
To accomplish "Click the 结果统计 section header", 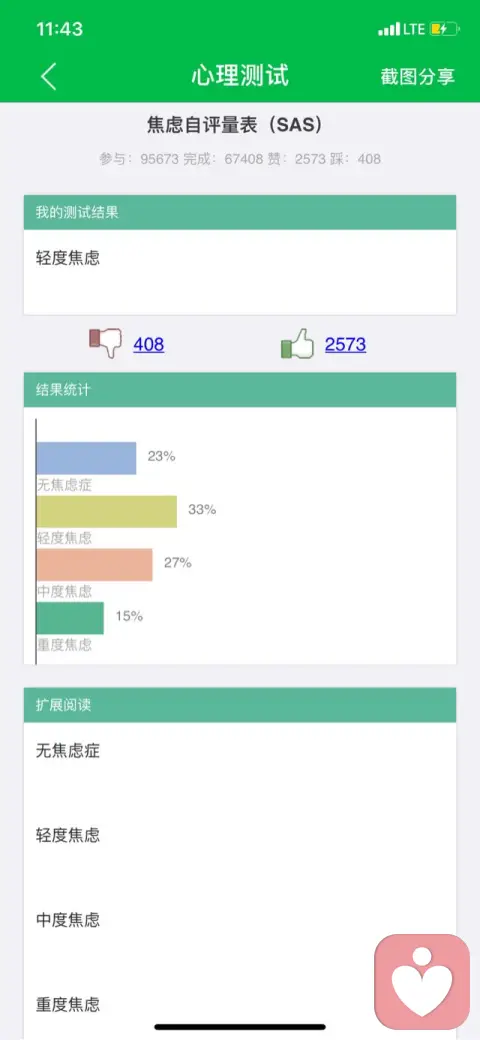I will coord(240,390).
